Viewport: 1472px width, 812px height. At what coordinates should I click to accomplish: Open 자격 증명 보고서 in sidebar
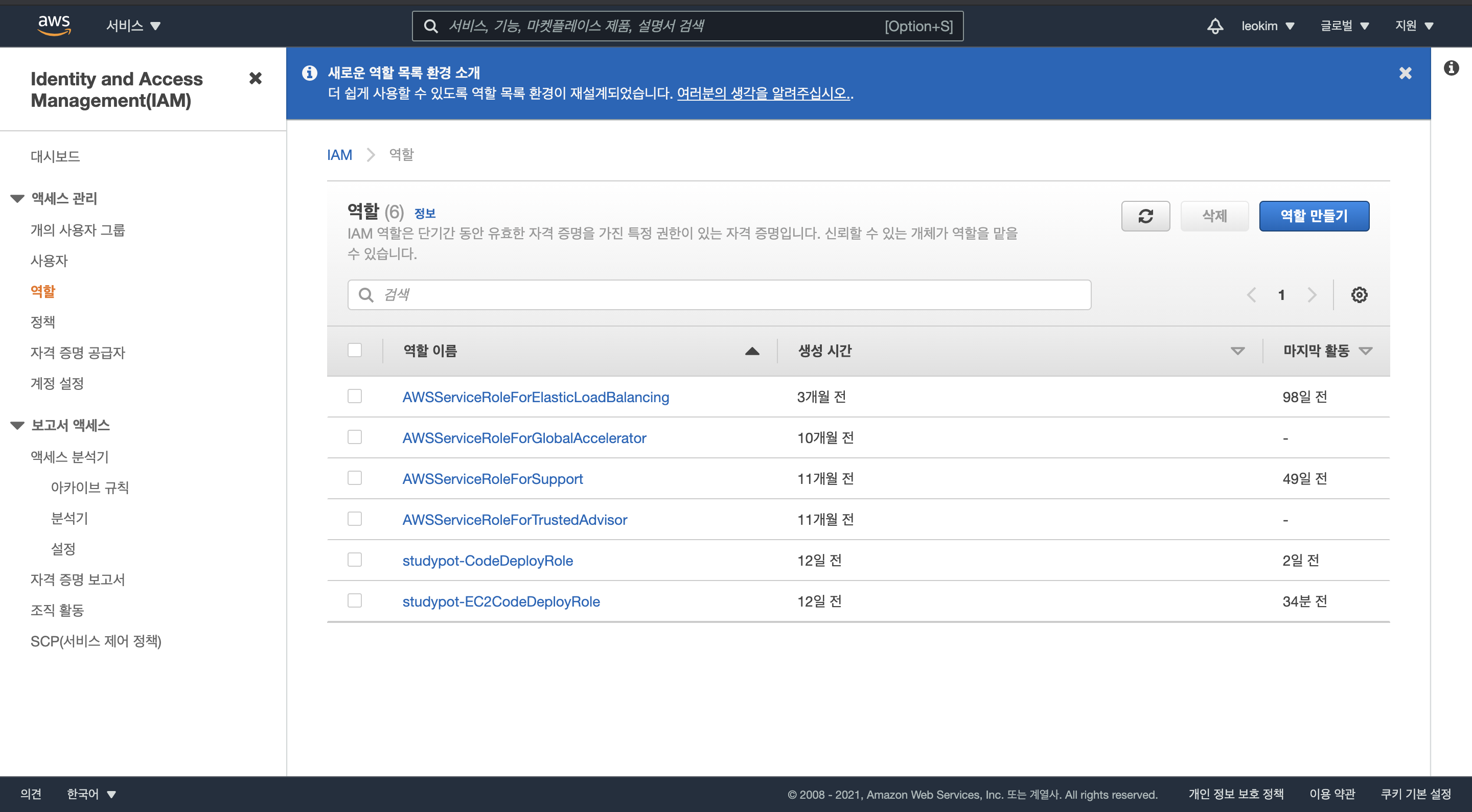[x=78, y=580]
